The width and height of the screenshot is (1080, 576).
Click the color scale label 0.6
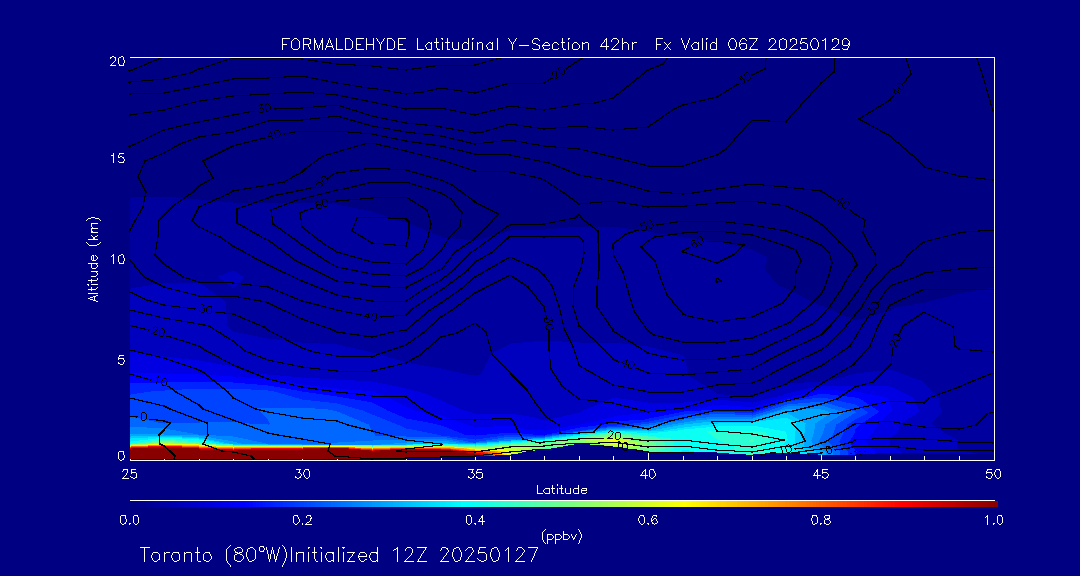pyautogui.click(x=647, y=520)
